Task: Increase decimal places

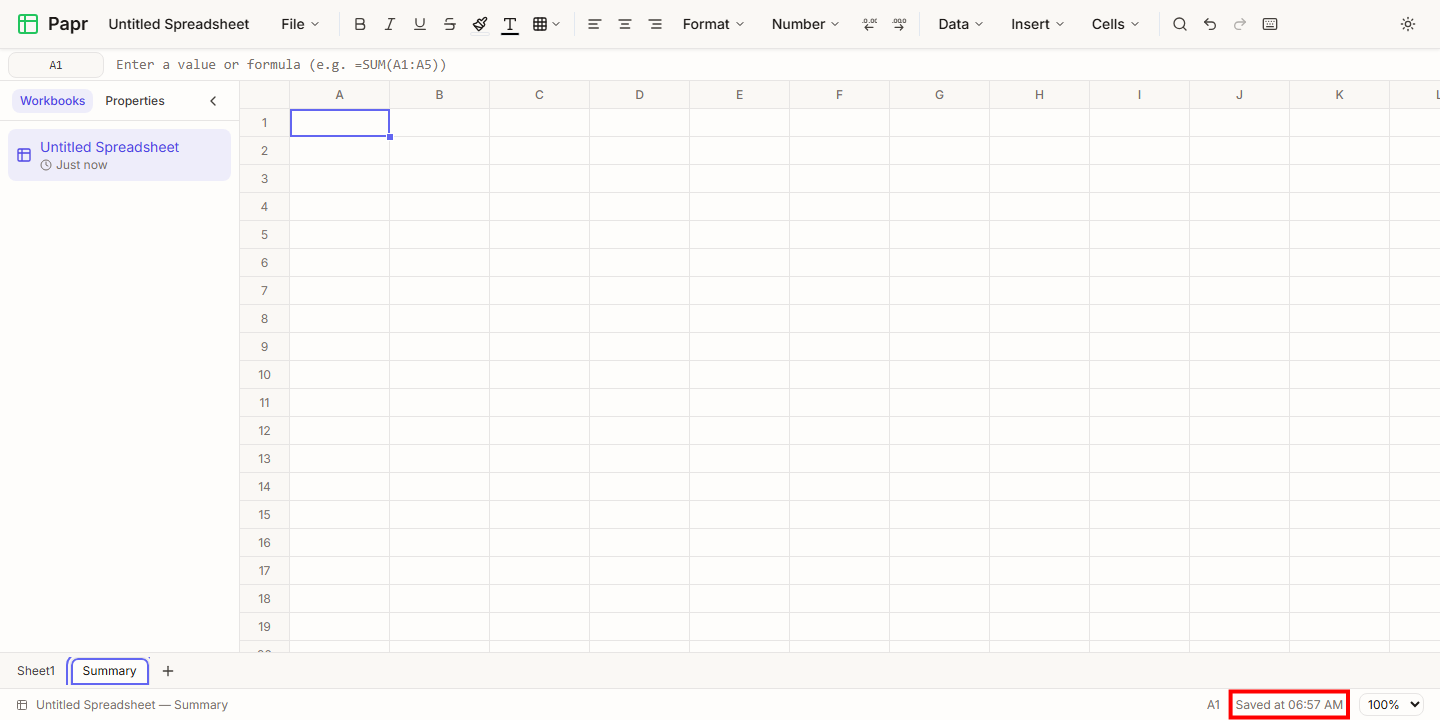Action: point(900,24)
